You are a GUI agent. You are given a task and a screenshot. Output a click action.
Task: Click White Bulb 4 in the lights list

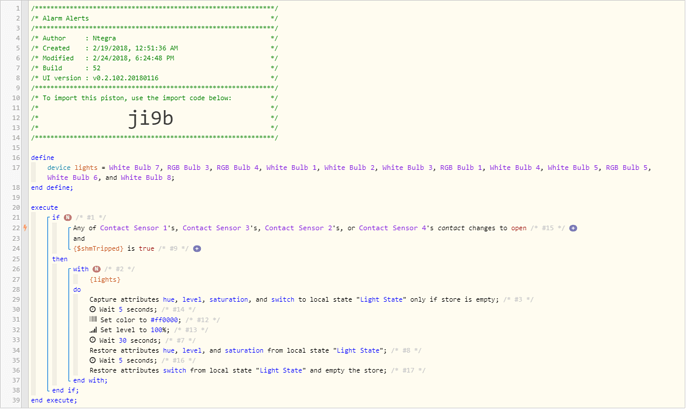pos(515,168)
